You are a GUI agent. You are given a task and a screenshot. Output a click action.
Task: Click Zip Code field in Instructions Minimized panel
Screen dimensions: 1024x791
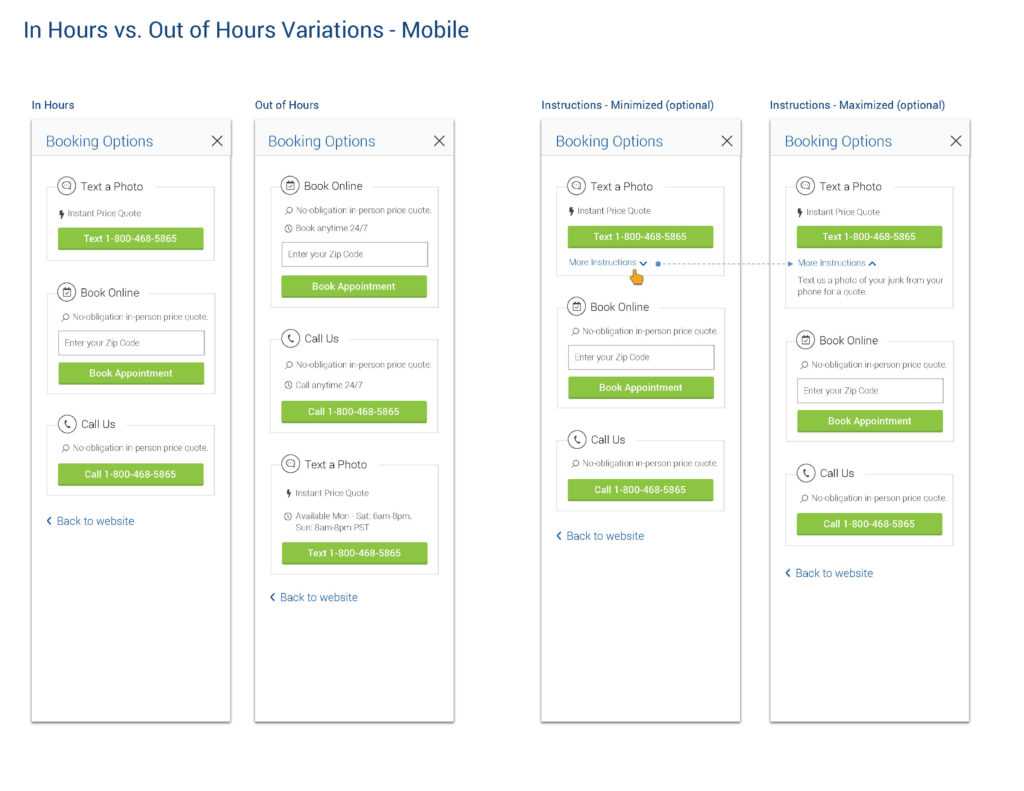[x=641, y=357]
